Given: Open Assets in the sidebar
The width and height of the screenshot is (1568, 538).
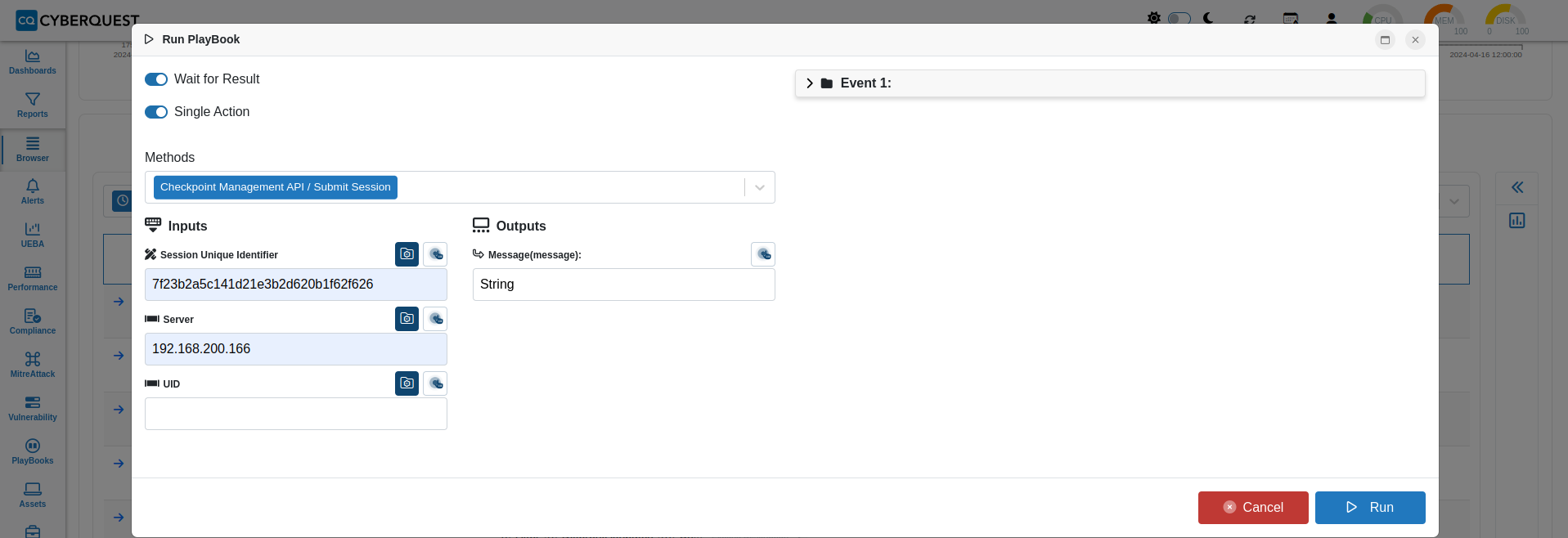Looking at the screenshot, I should tap(33, 495).
